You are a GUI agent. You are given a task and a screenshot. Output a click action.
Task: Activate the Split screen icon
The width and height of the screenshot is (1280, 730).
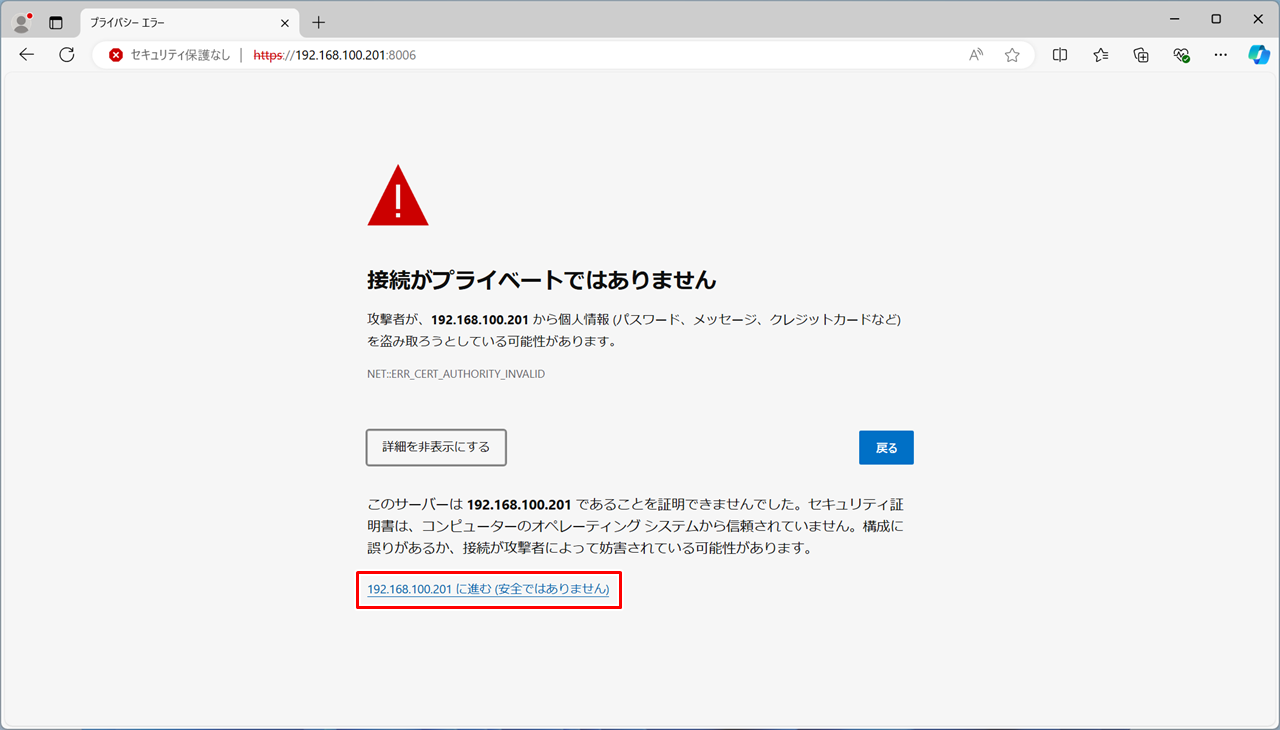1059,55
